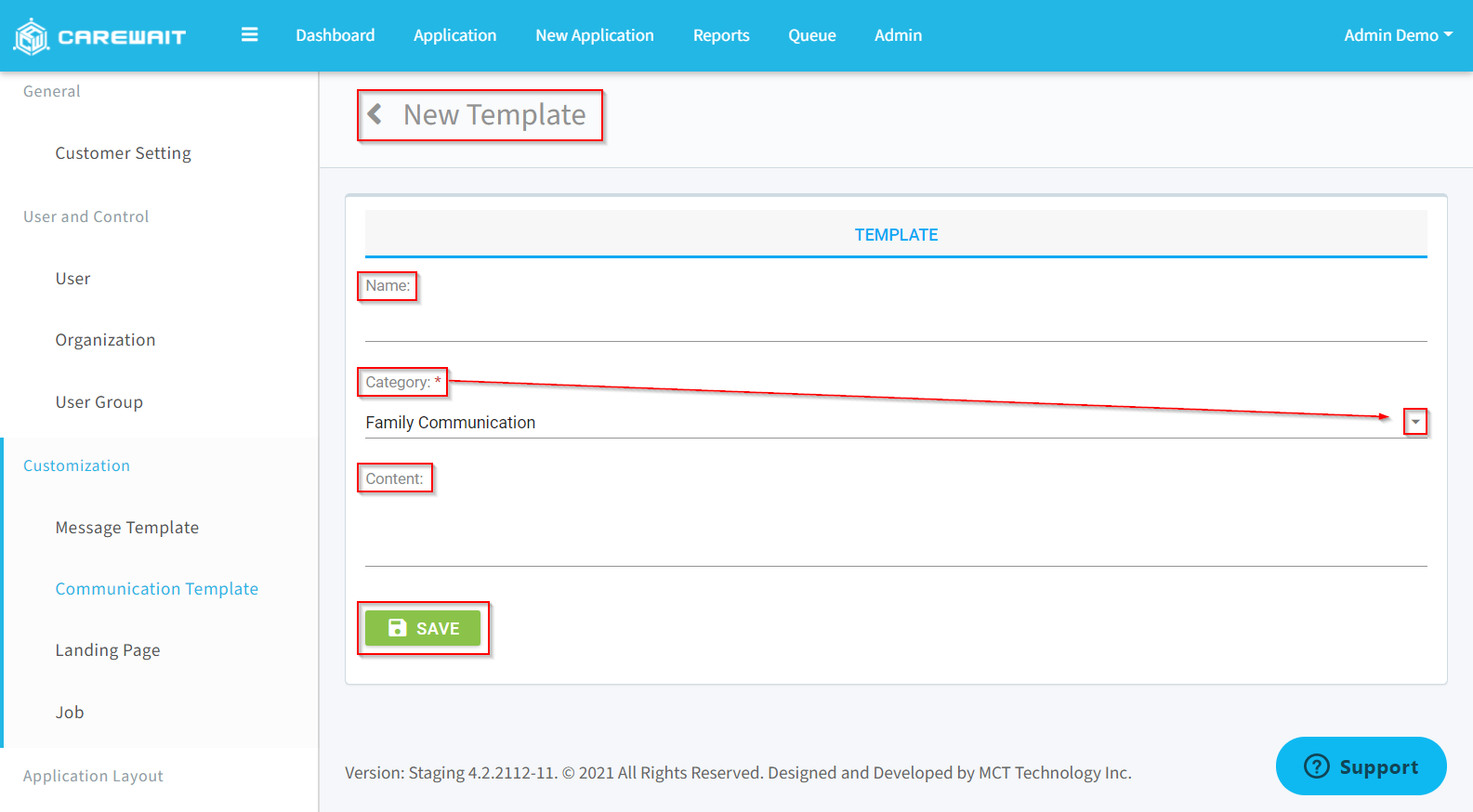The width and height of the screenshot is (1473, 812).
Task: Click into the Content text area
Action: [x=896, y=530]
